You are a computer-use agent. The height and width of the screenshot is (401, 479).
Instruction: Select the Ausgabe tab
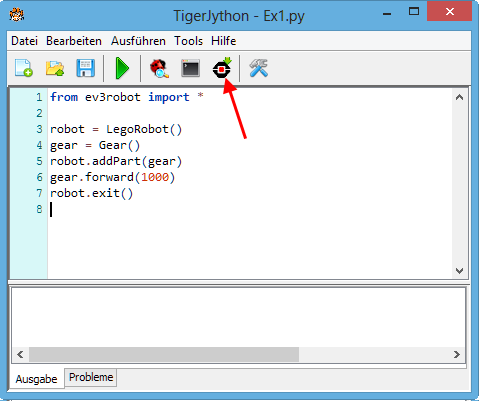point(36,379)
